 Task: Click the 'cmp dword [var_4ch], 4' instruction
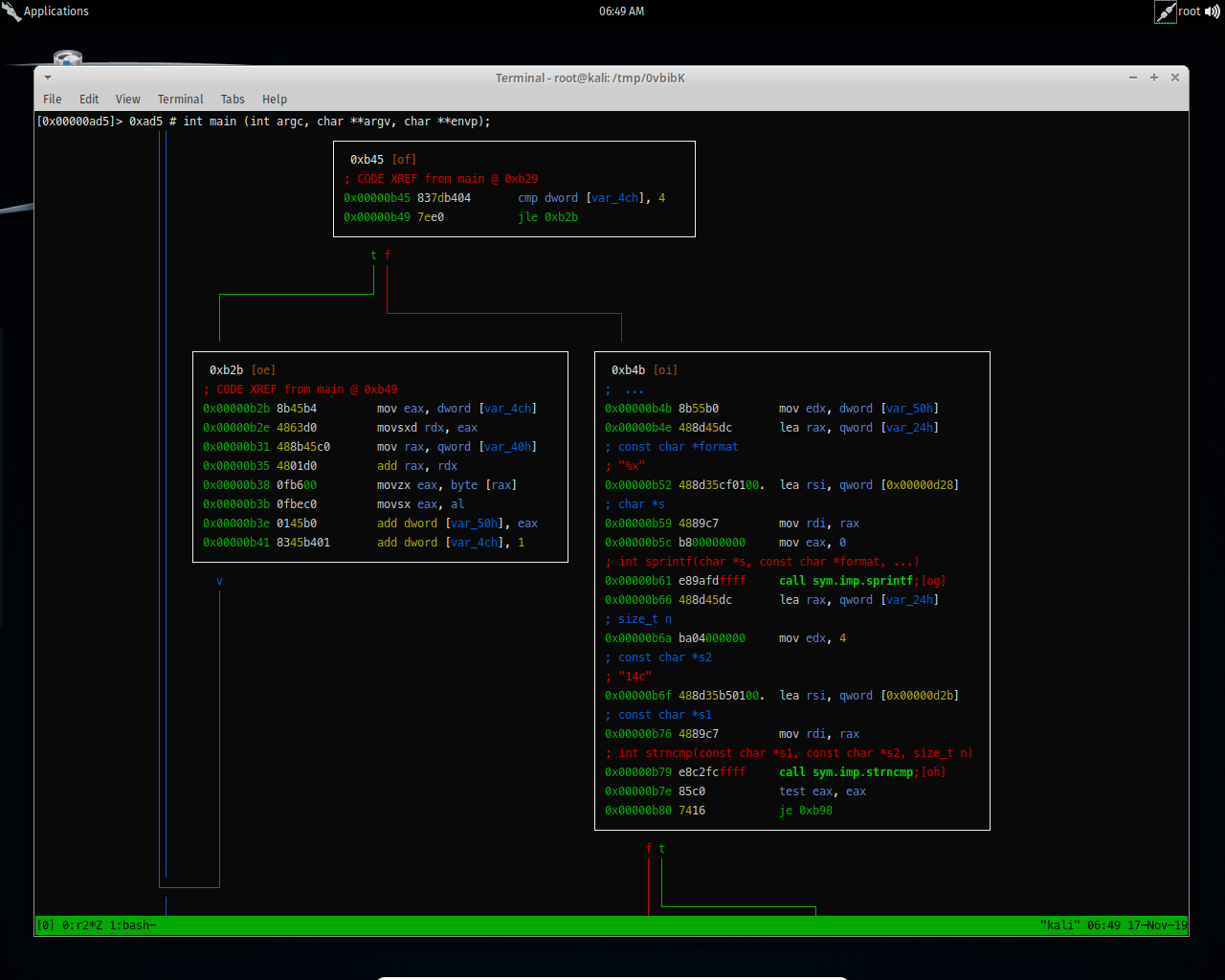coord(591,198)
